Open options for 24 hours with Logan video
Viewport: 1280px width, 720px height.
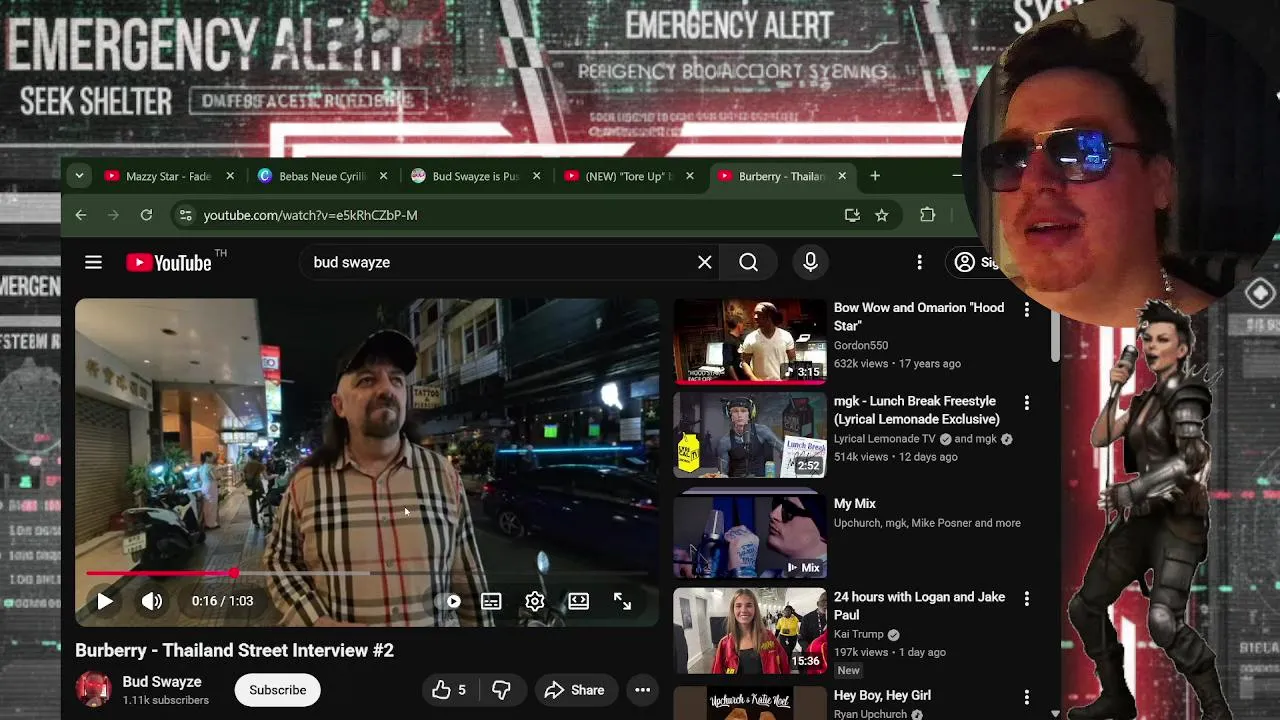pyautogui.click(x=1026, y=599)
